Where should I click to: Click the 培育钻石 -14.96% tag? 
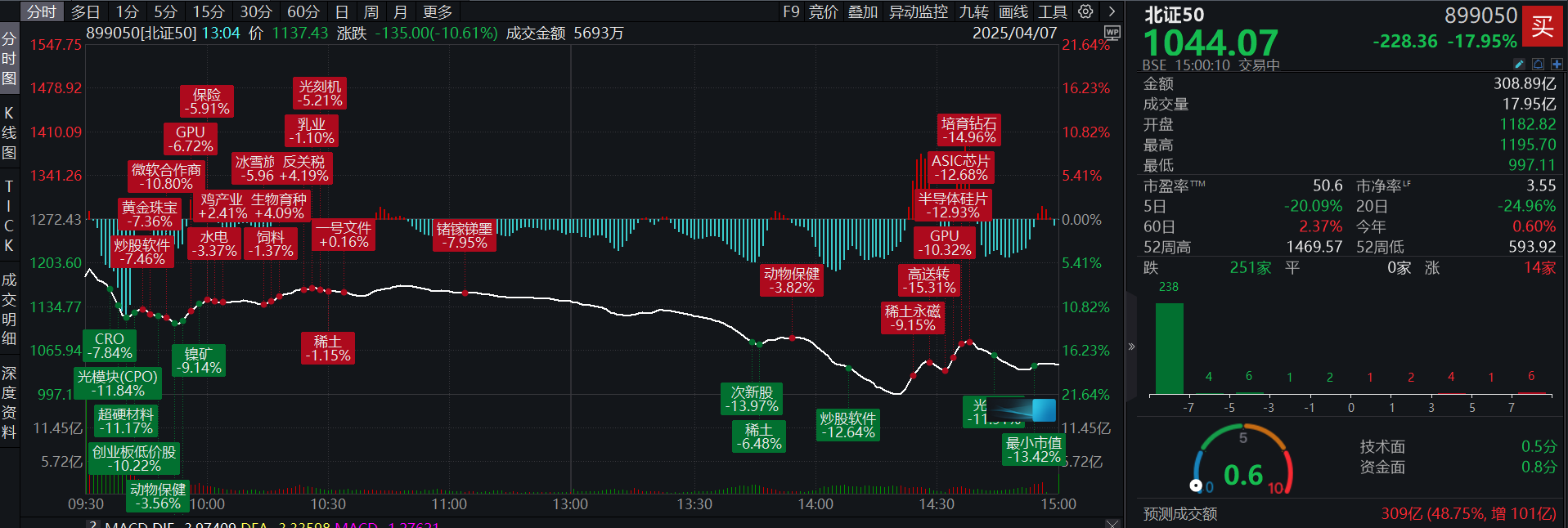969,130
